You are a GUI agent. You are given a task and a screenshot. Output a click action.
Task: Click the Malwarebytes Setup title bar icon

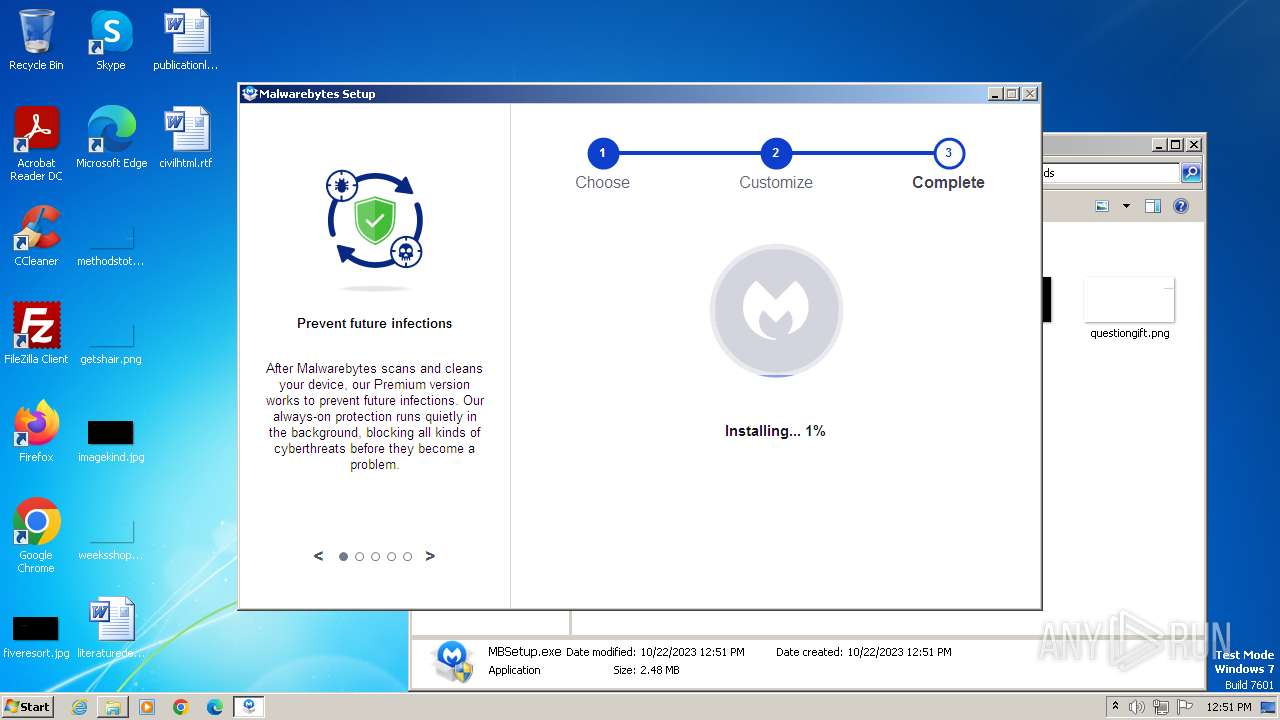point(249,94)
